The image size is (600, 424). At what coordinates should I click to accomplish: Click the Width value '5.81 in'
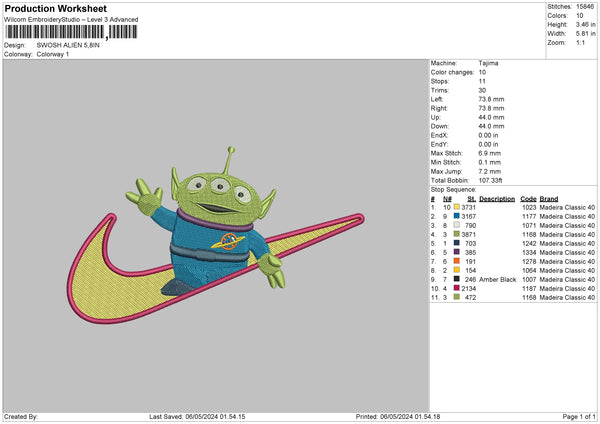[x=585, y=34]
